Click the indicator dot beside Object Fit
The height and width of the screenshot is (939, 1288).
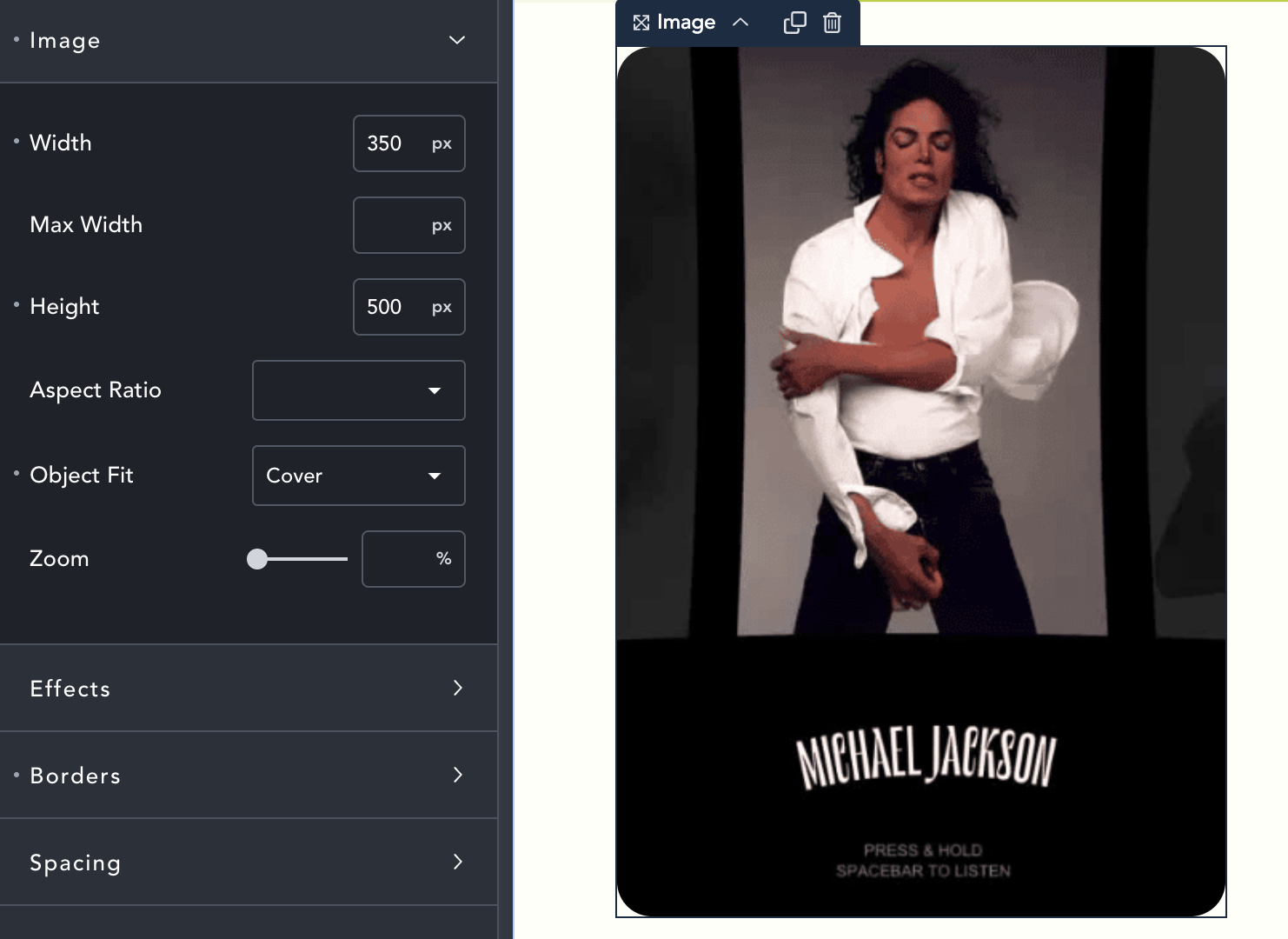tap(15, 475)
